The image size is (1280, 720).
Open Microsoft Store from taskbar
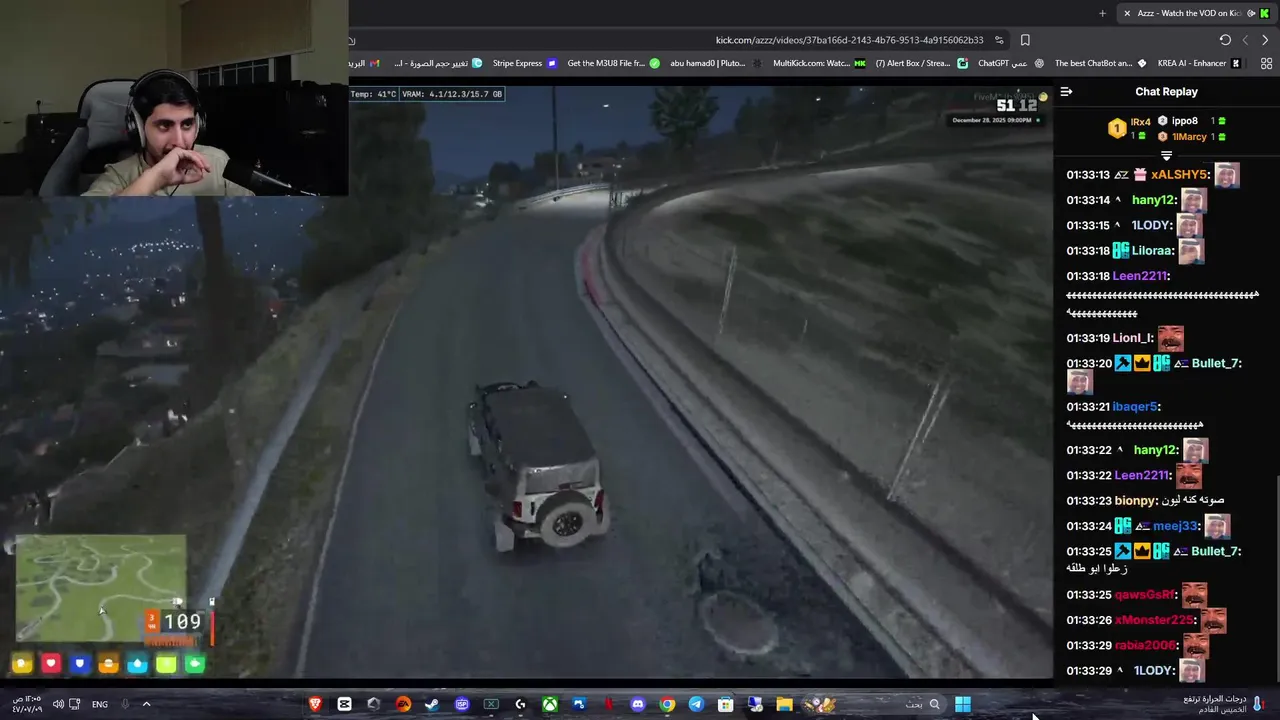(726, 704)
